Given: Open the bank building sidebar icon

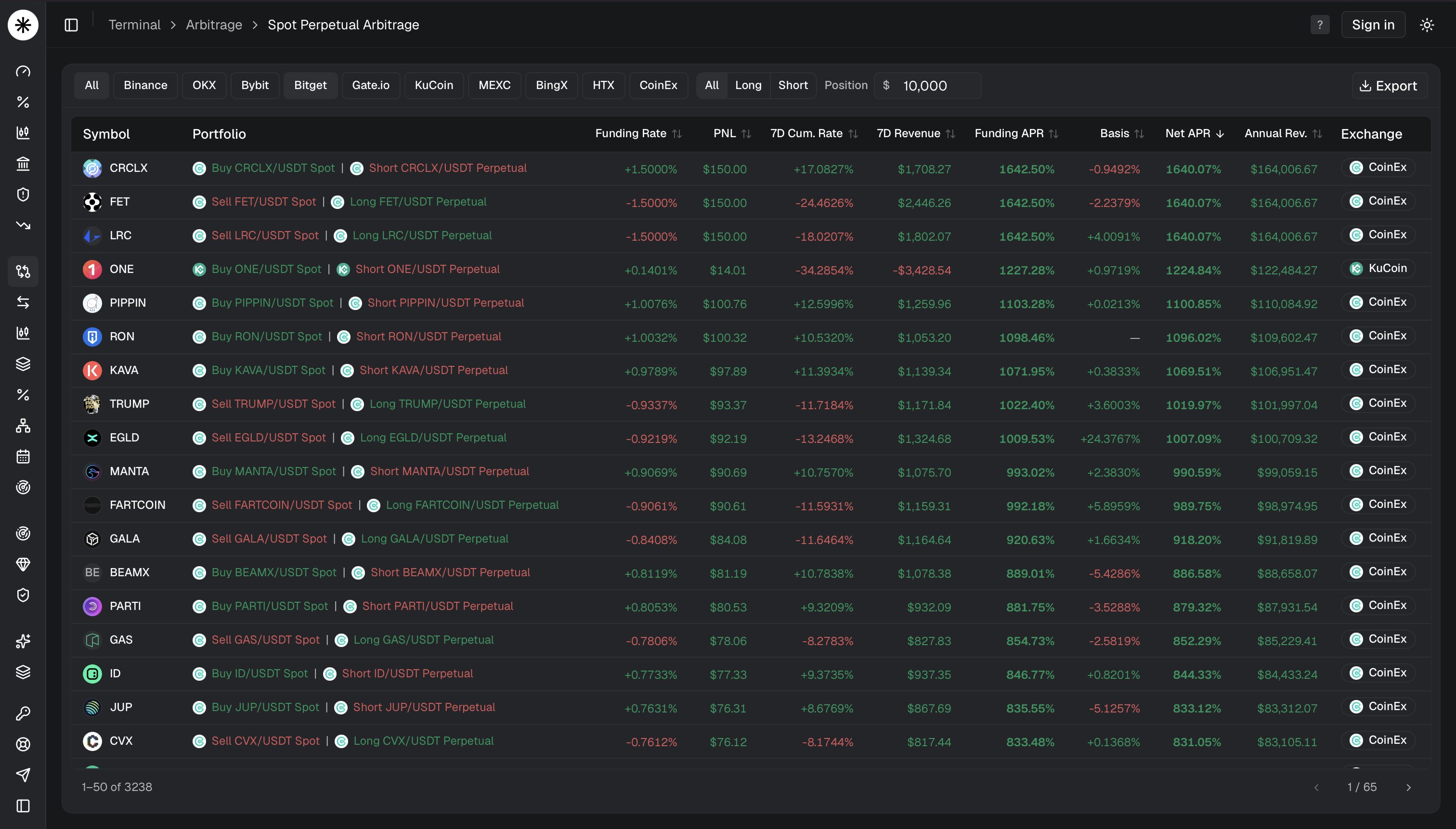Looking at the screenshot, I should pyautogui.click(x=23, y=164).
